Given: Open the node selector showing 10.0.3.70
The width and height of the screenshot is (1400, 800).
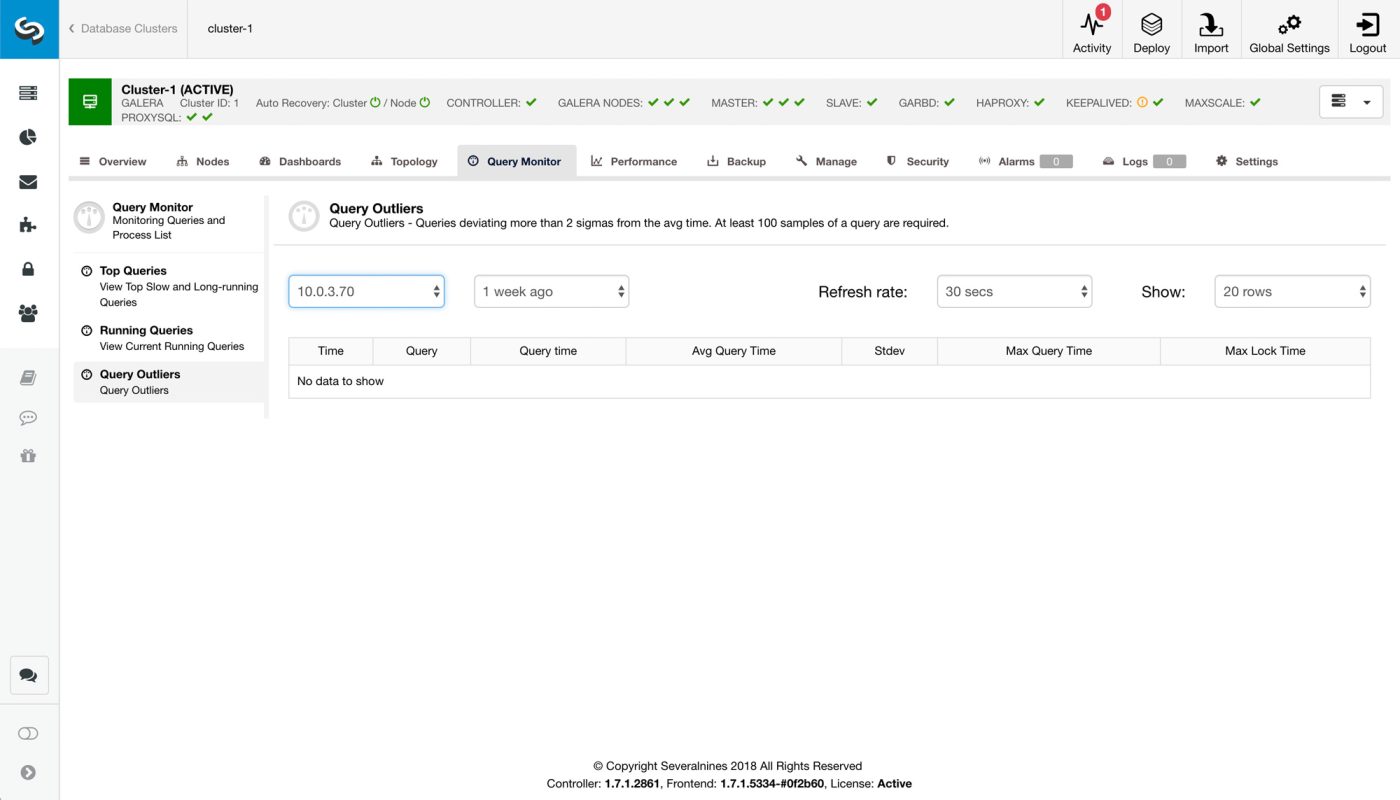Looking at the screenshot, I should click(x=366, y=291).
